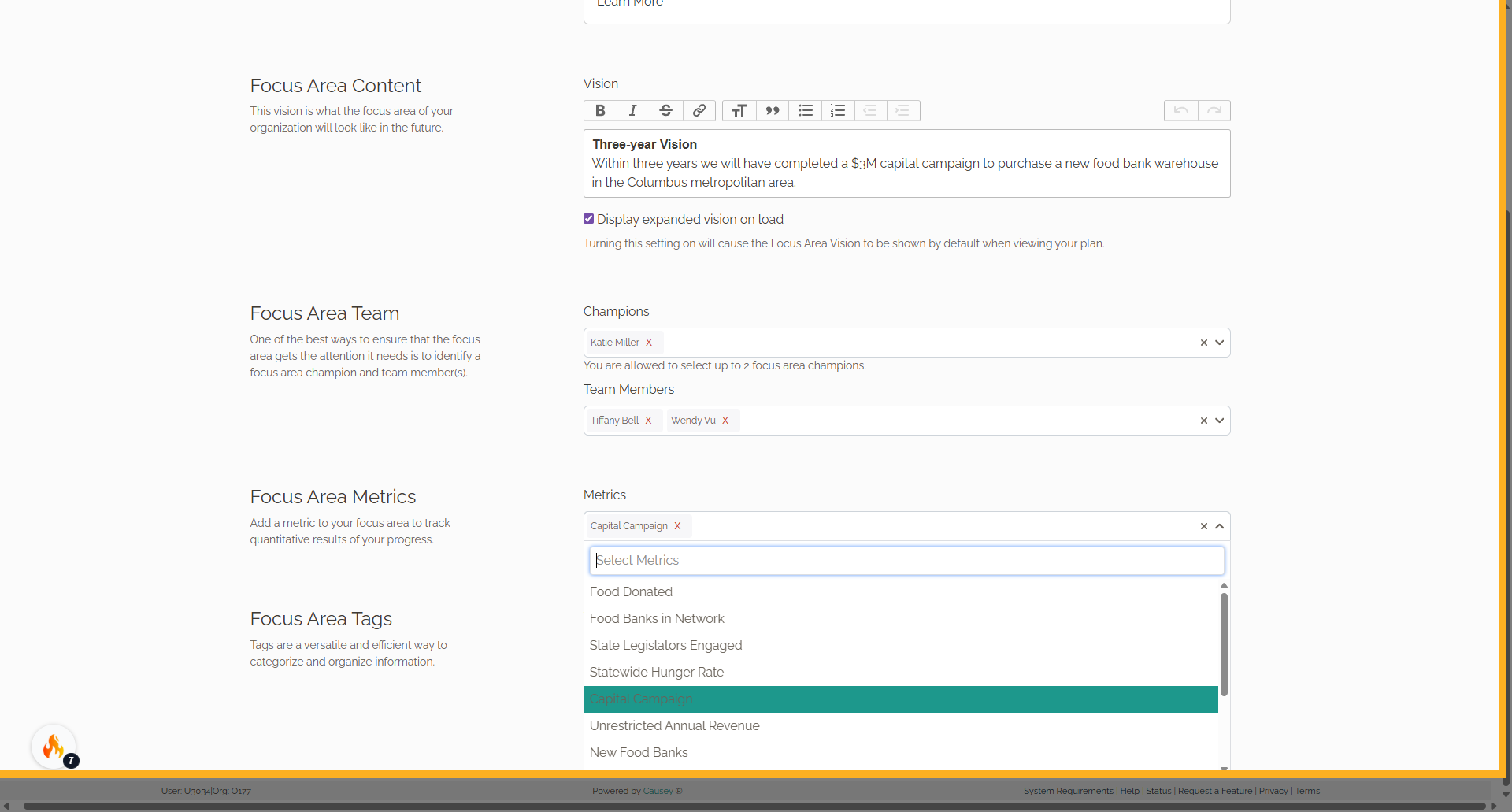The width and height of the screenshot is (1512, 812).
Task: Remove Katie Miller from Champions
Action: click(x=649, y=343)
